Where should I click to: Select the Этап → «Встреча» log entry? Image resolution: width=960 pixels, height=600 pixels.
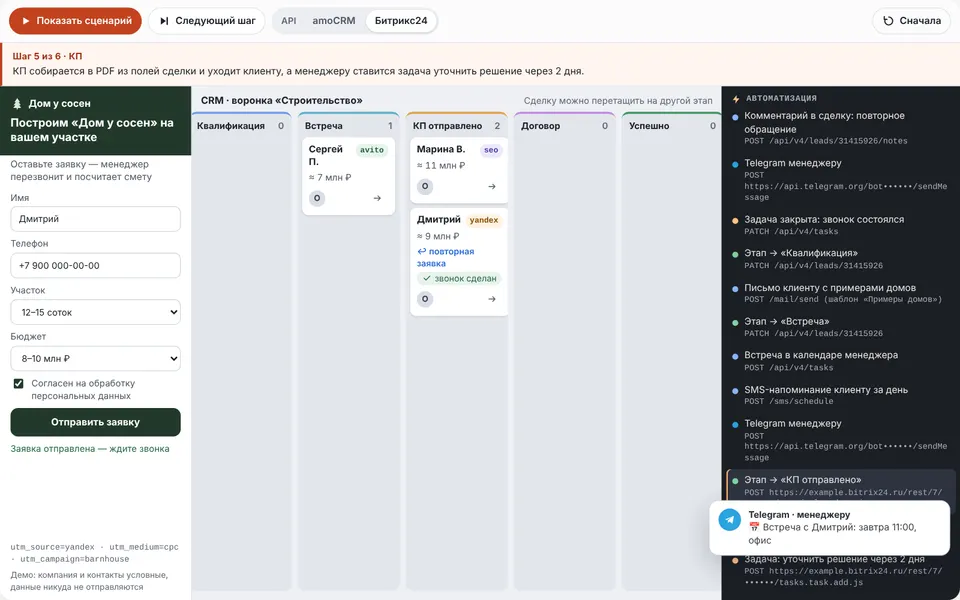841,327
